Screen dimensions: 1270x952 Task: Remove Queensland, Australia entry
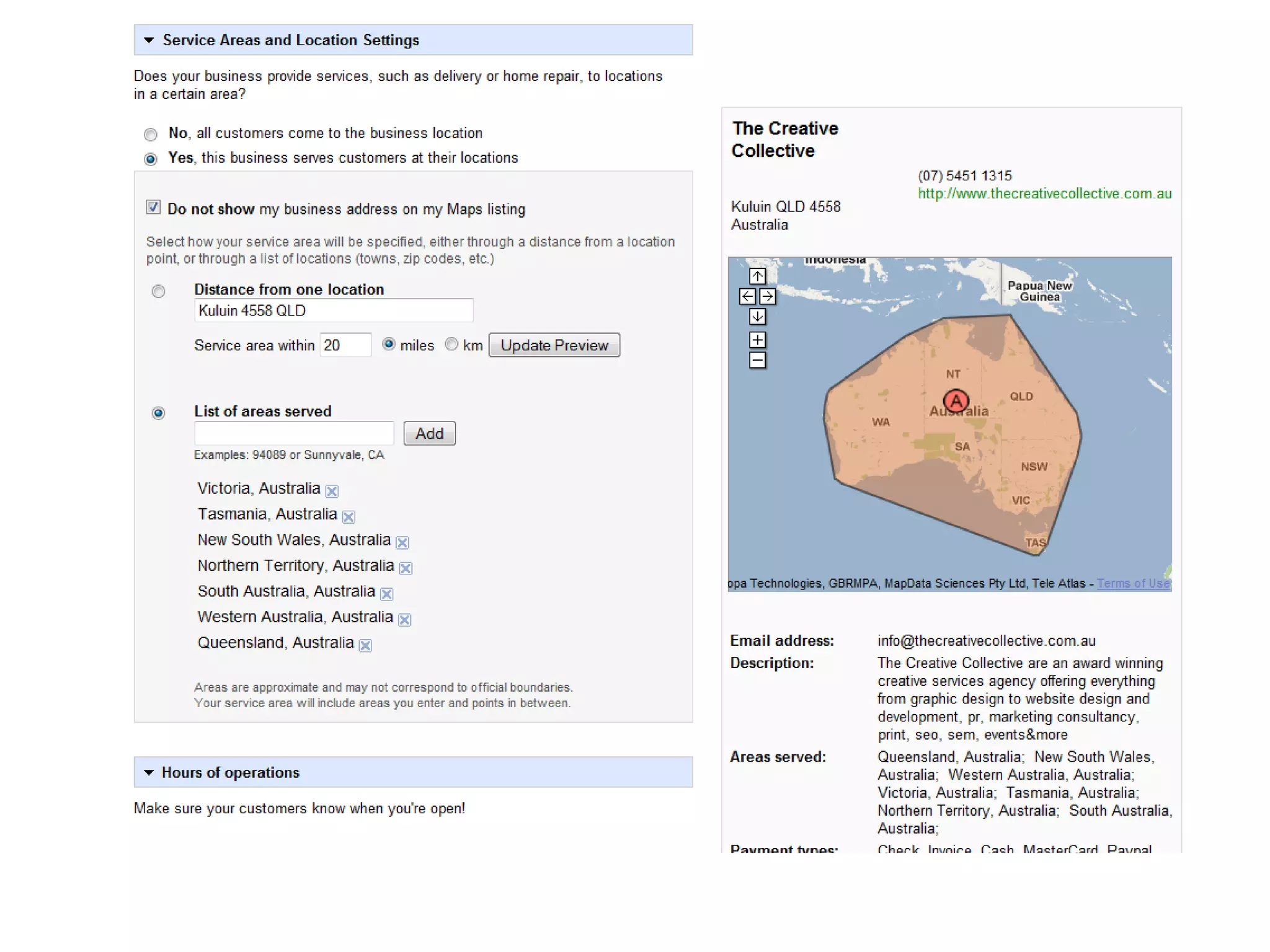tap(365, 646)
